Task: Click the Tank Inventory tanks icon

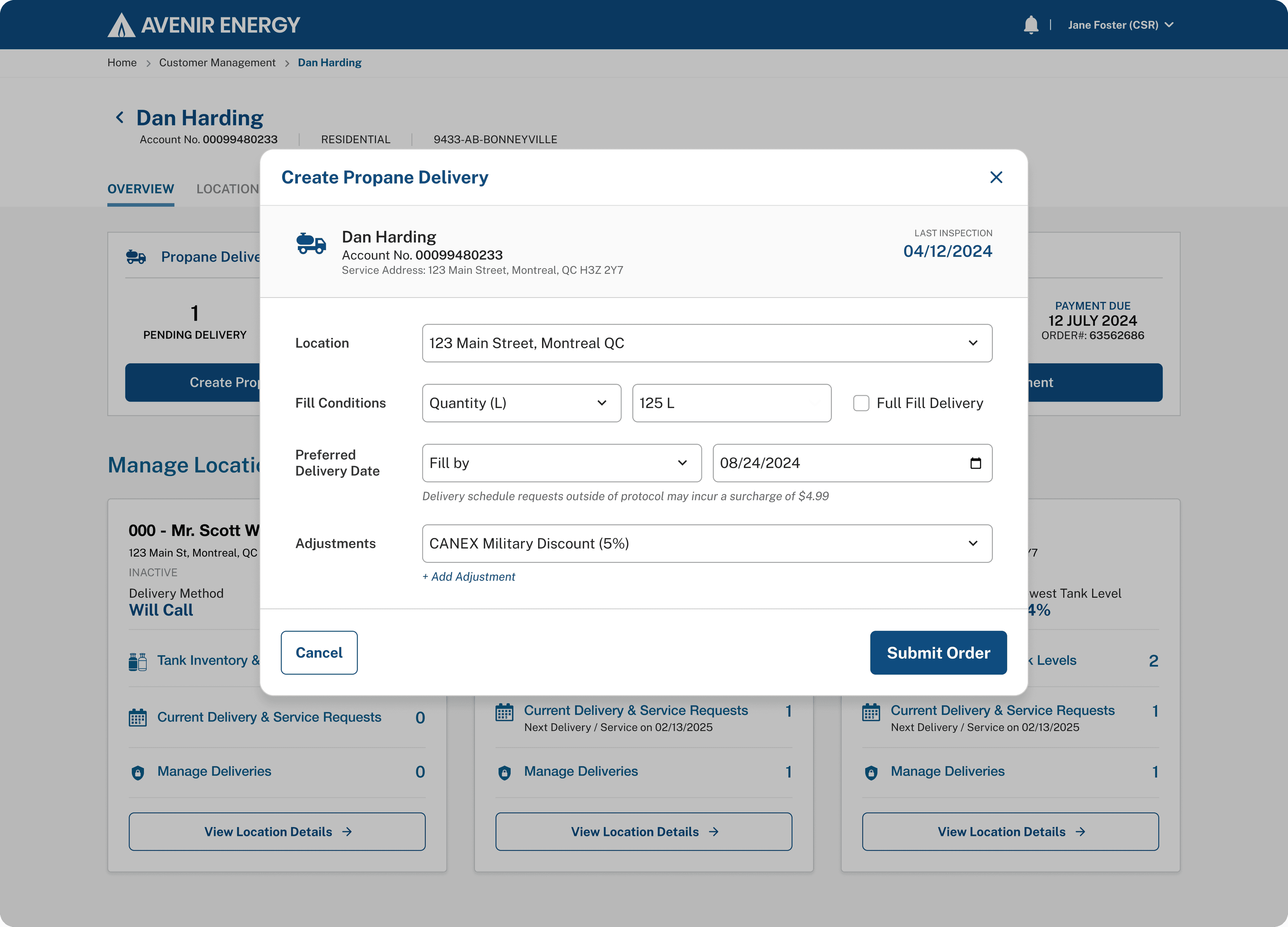Action: click(138, 661)
